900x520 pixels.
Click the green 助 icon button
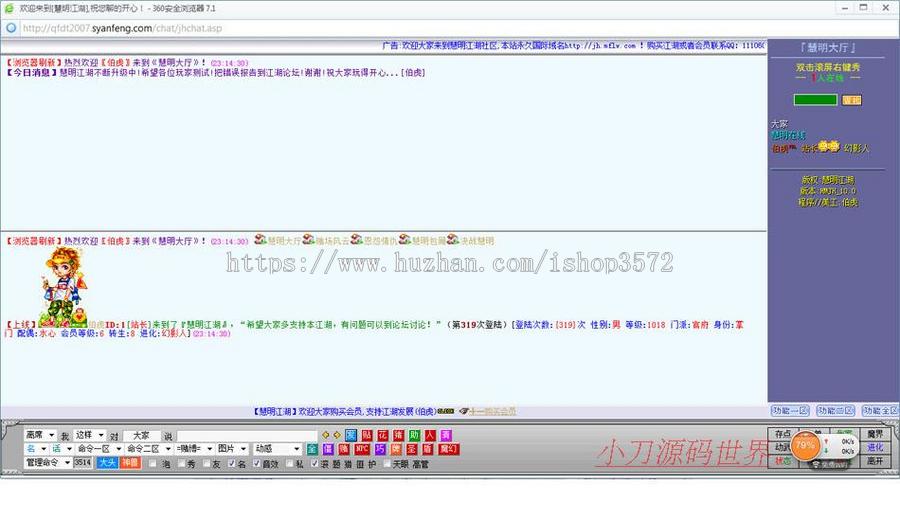(414, 436)
